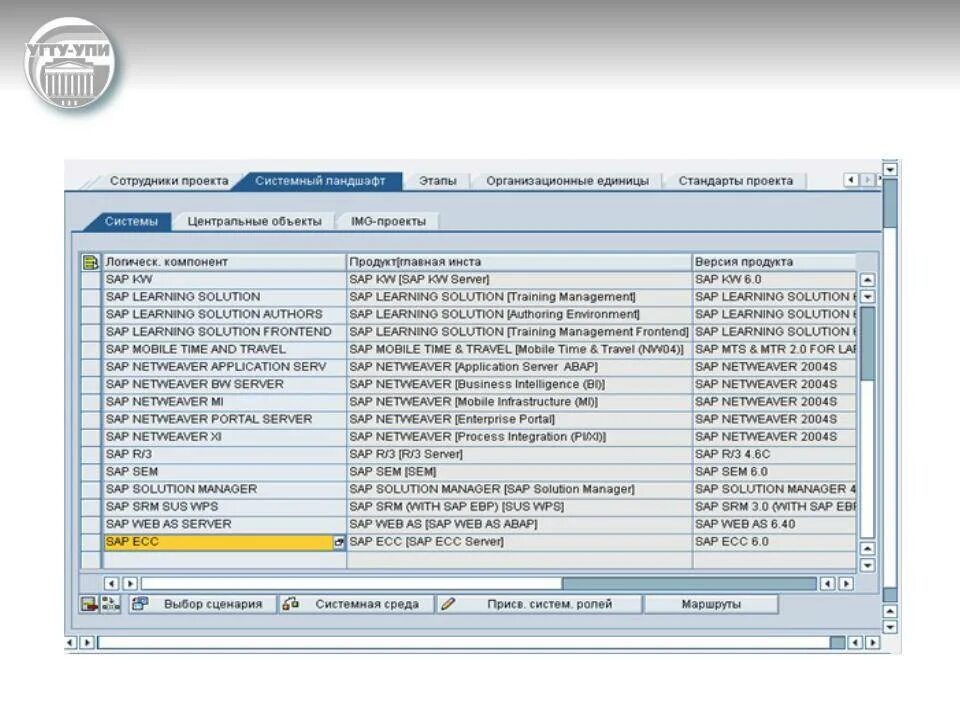Switch to Системный ландшафт tab
The image size is (960, 720).
[x=320, y=181]
